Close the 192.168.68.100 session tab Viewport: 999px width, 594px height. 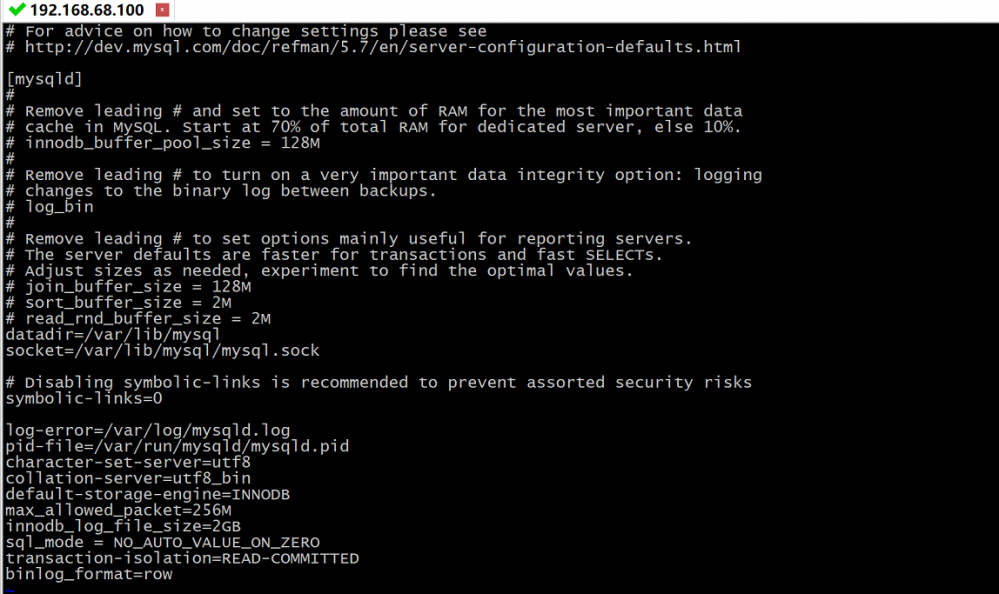pyautogui.click(x=162, y=10)
